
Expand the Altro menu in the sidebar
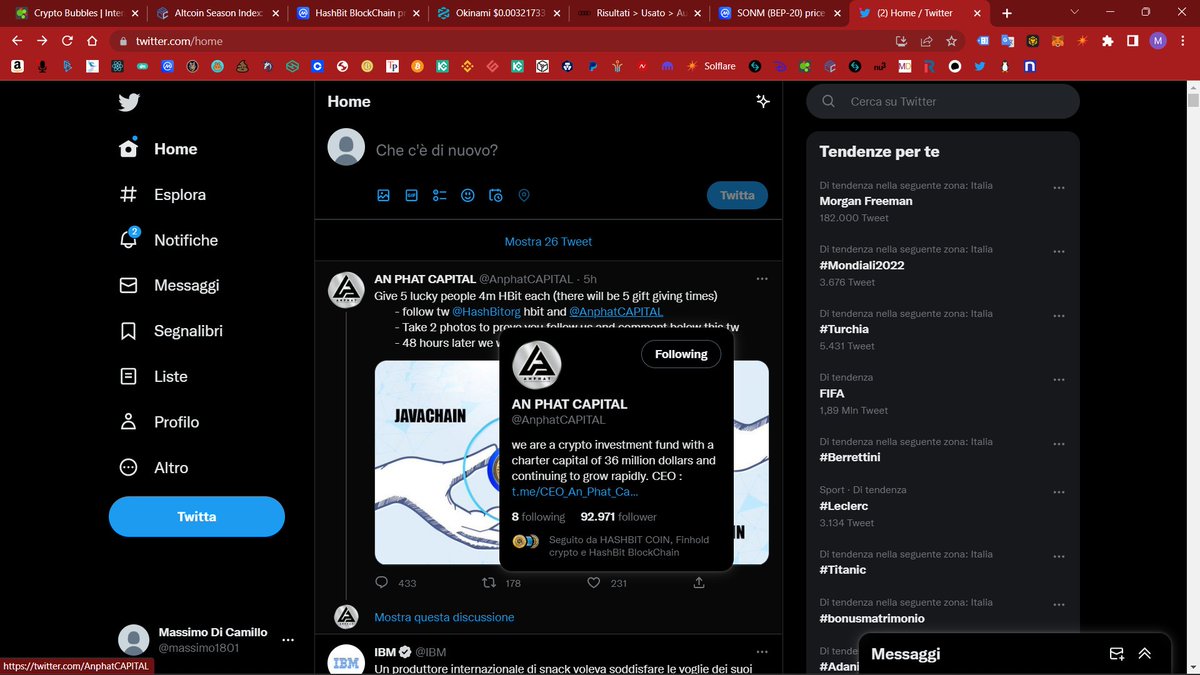(154, 467)
